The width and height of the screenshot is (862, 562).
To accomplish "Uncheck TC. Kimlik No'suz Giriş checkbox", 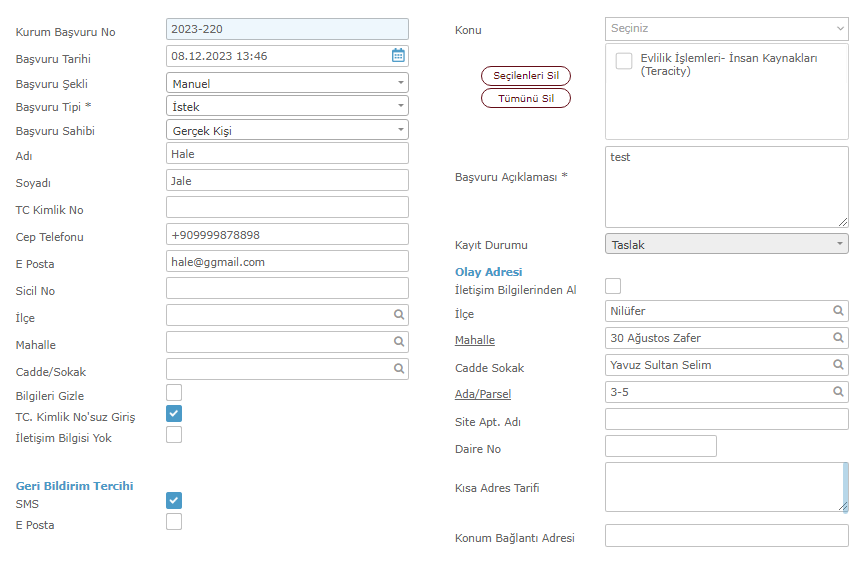I will (x=174, y=414).
